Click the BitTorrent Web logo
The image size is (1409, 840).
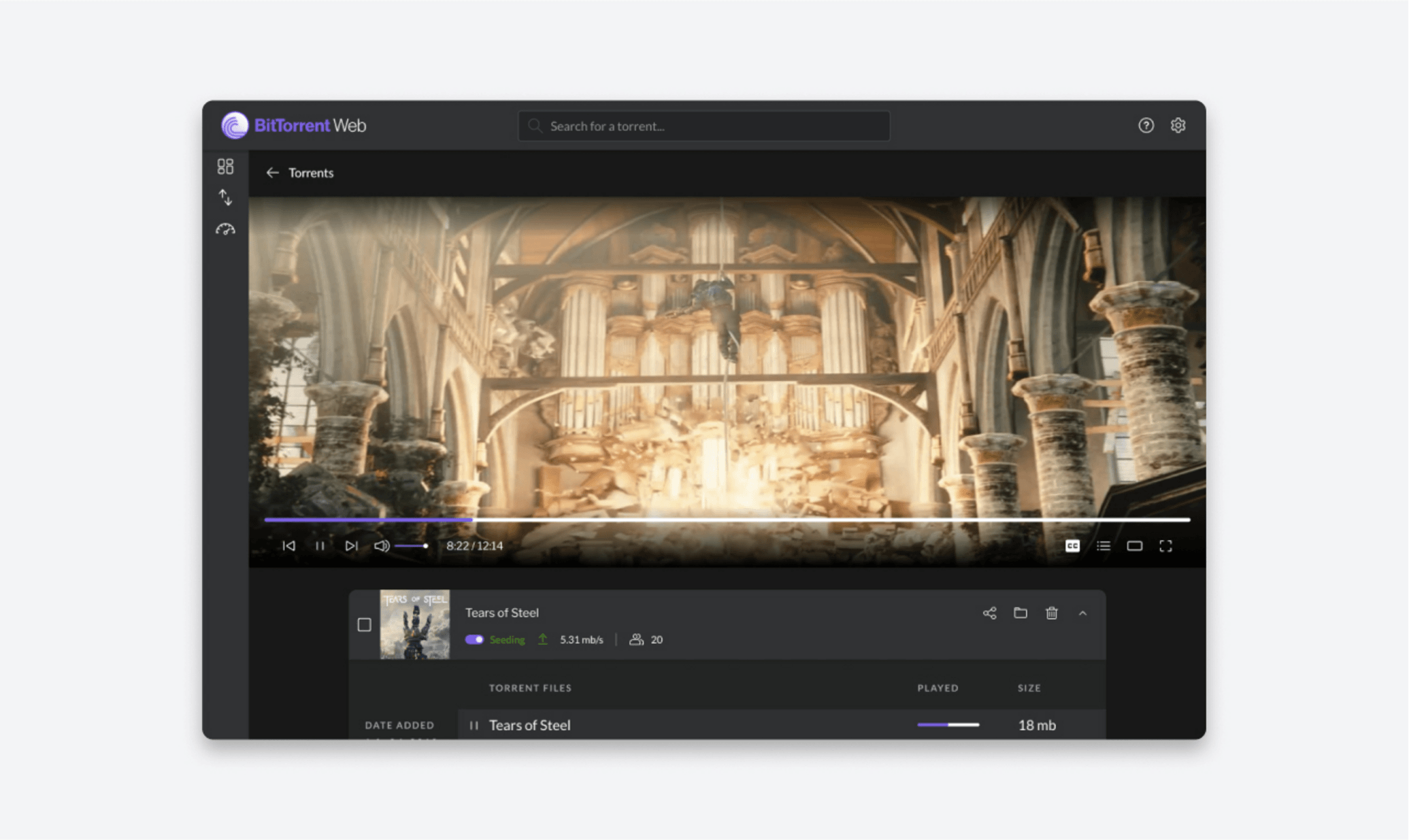point(293,125)
